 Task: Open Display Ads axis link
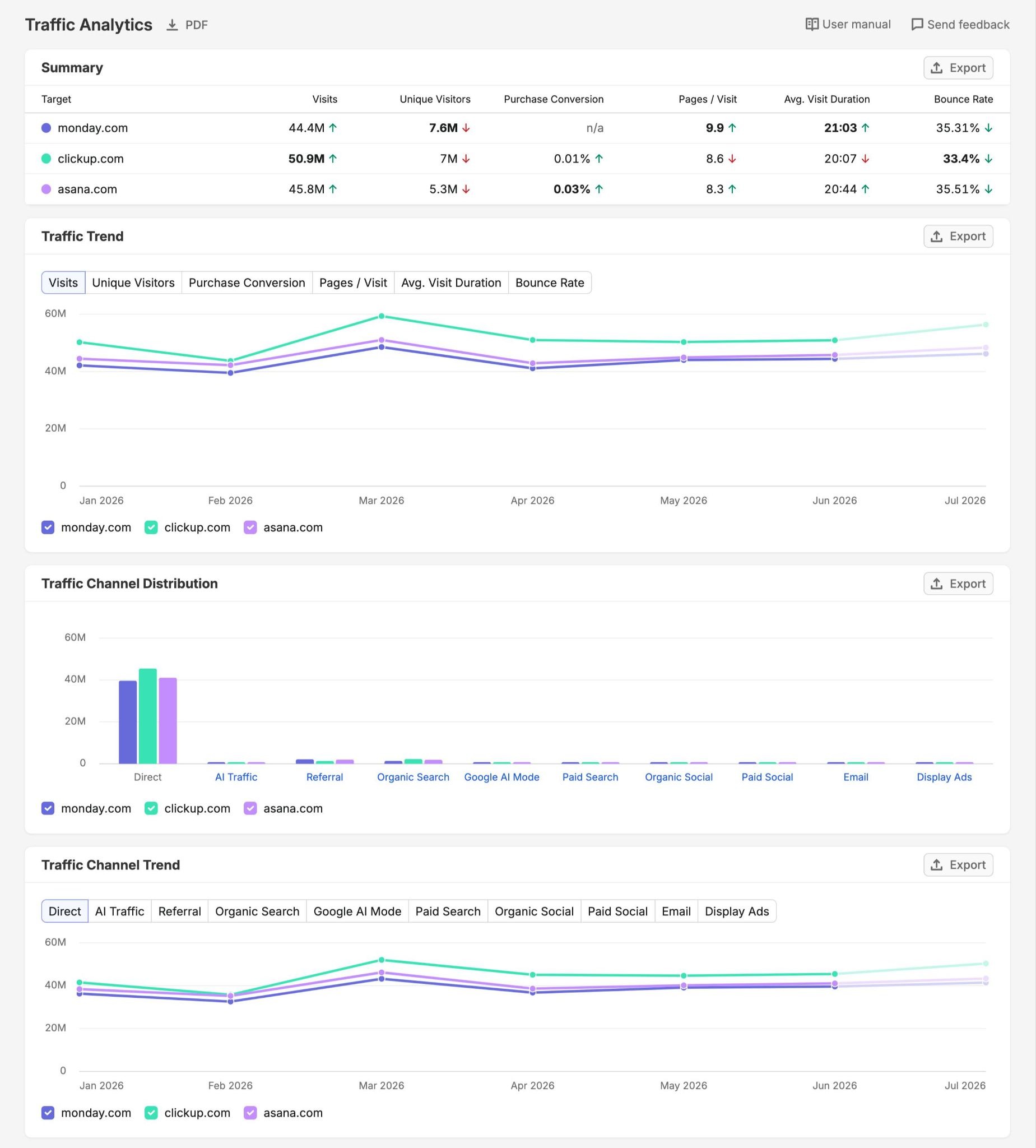[x=944, y=777]
